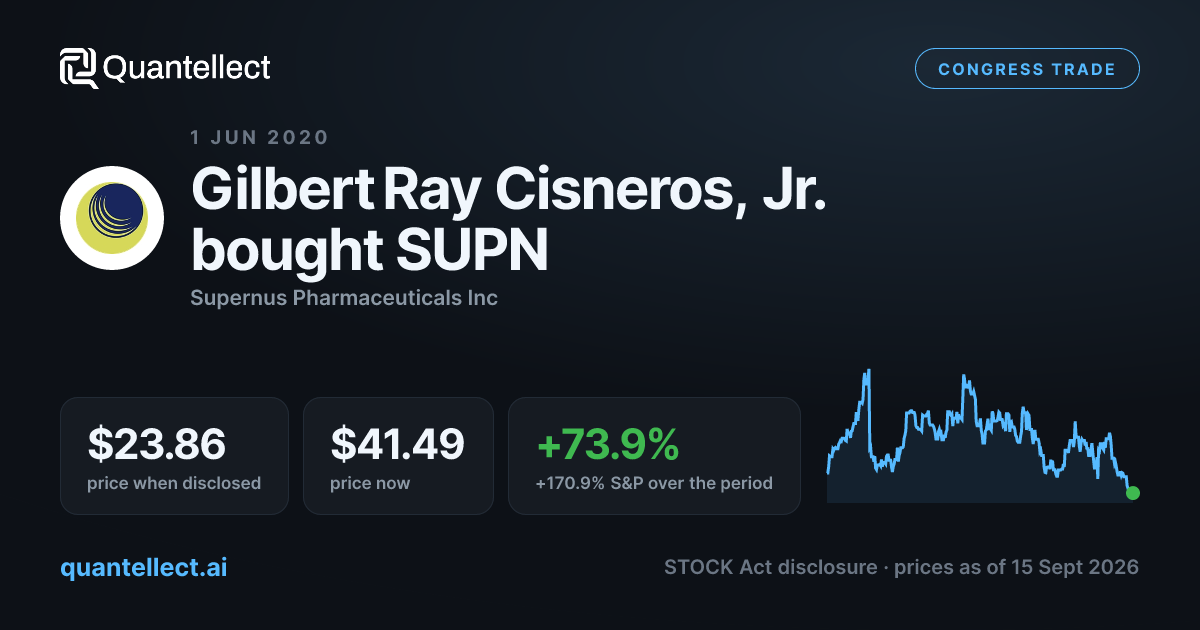Click the Supernus Pharmaceuticals company logo

[x=112, y=218]
